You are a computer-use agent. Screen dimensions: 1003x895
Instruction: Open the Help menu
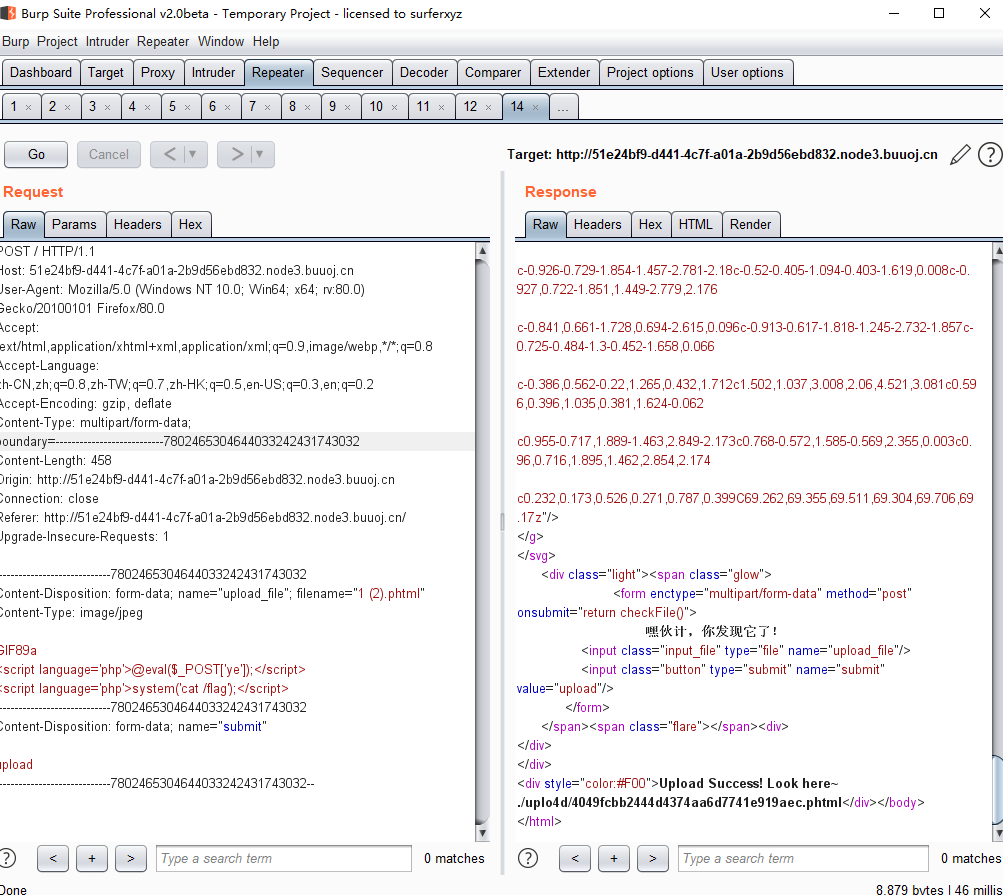pos(265,42)
